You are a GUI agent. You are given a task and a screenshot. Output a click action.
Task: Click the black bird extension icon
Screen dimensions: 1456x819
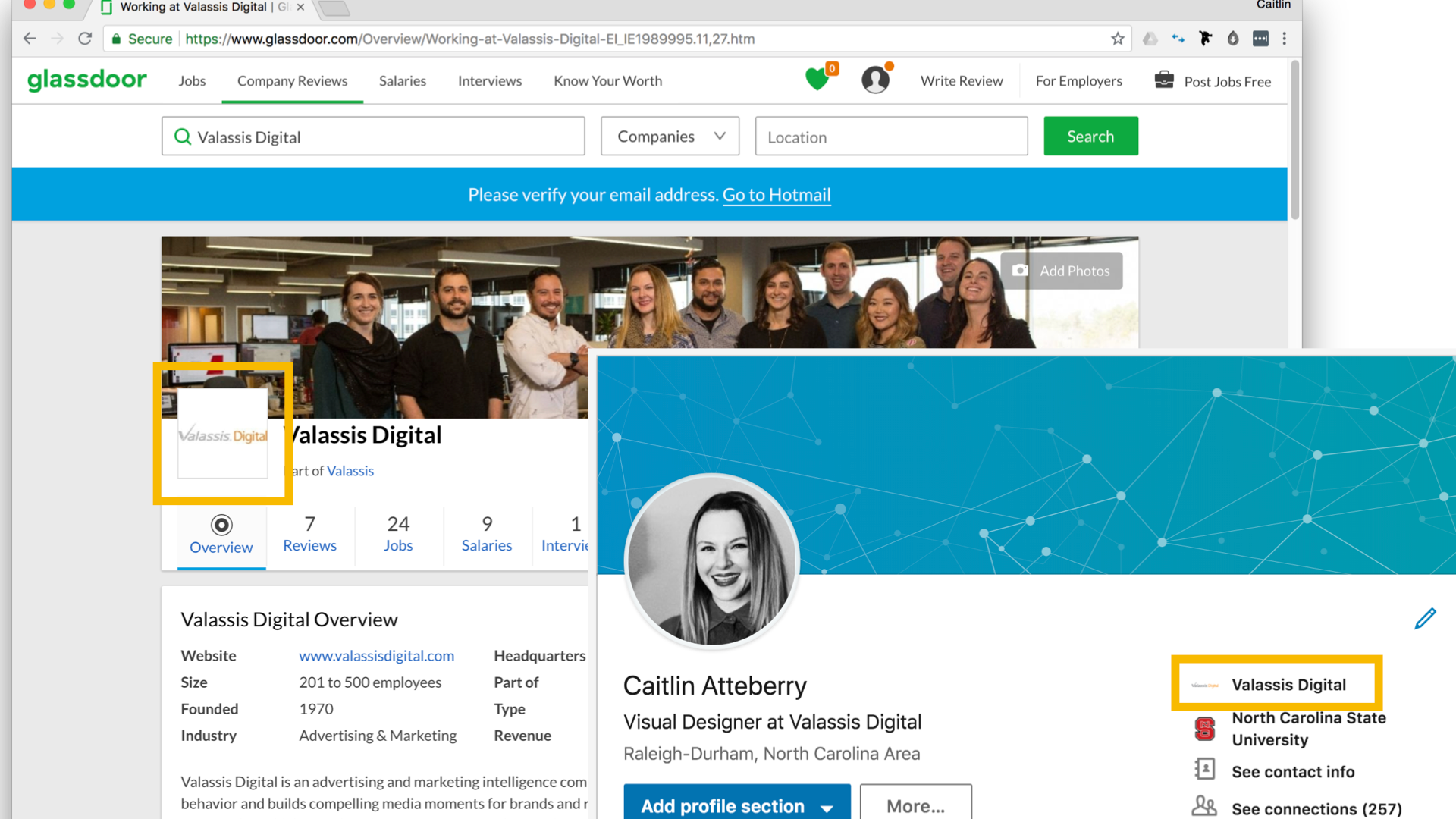[x=1205, y=39]
